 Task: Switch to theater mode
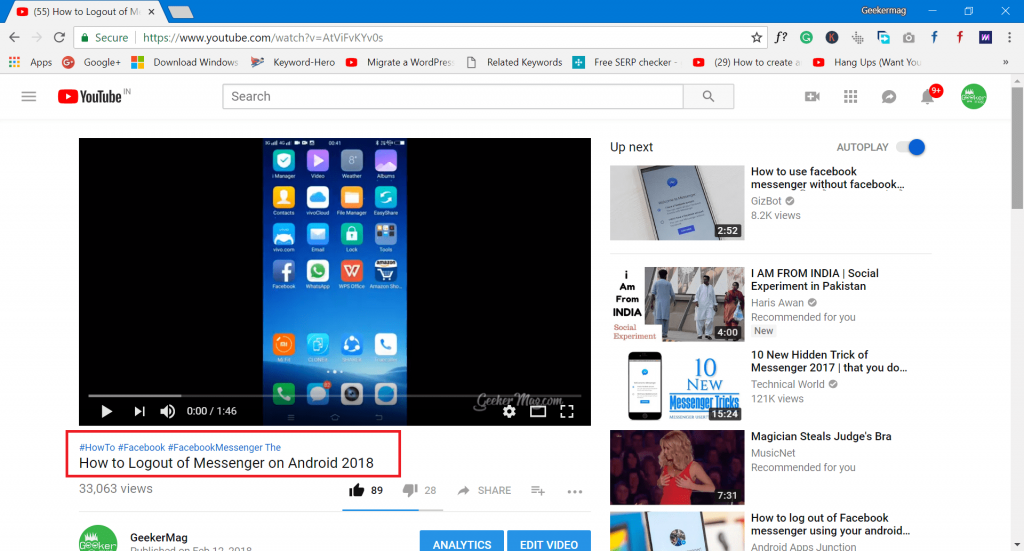pos(537,411)
